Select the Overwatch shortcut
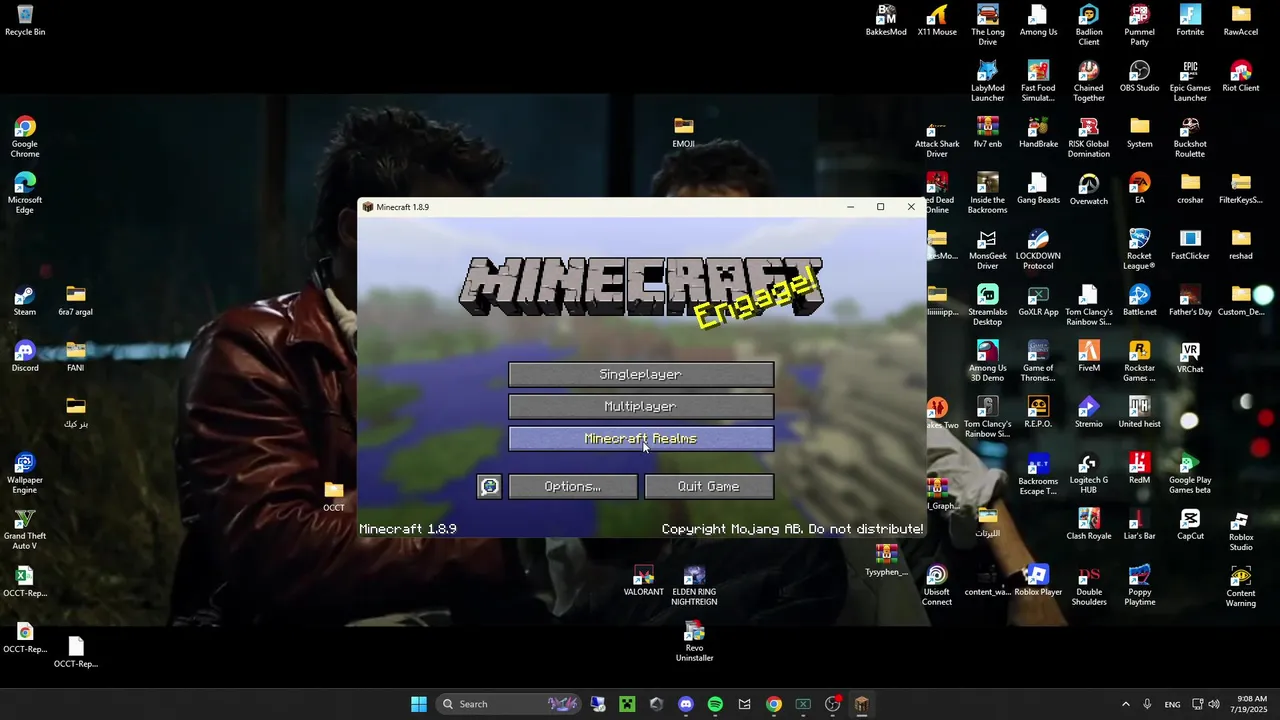This screenshot has height=720, width=1280. [1089, 190]
